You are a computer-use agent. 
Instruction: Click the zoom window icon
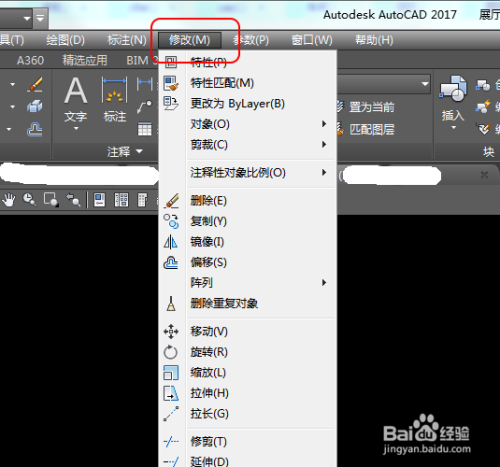pyautogui.click(x=51, y=200)
